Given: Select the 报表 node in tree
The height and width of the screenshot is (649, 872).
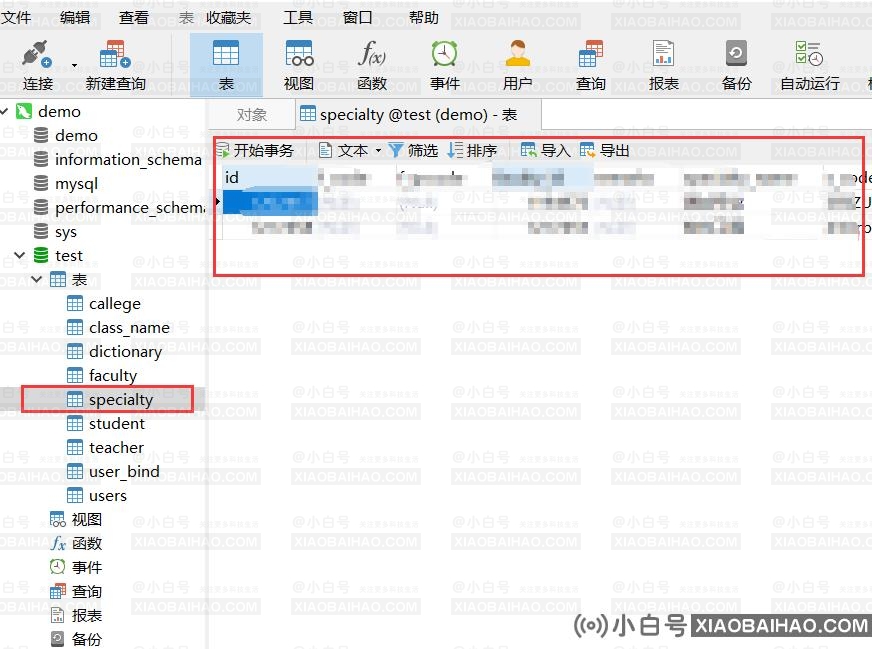Looking at the screenshot, I should [87, 615].
